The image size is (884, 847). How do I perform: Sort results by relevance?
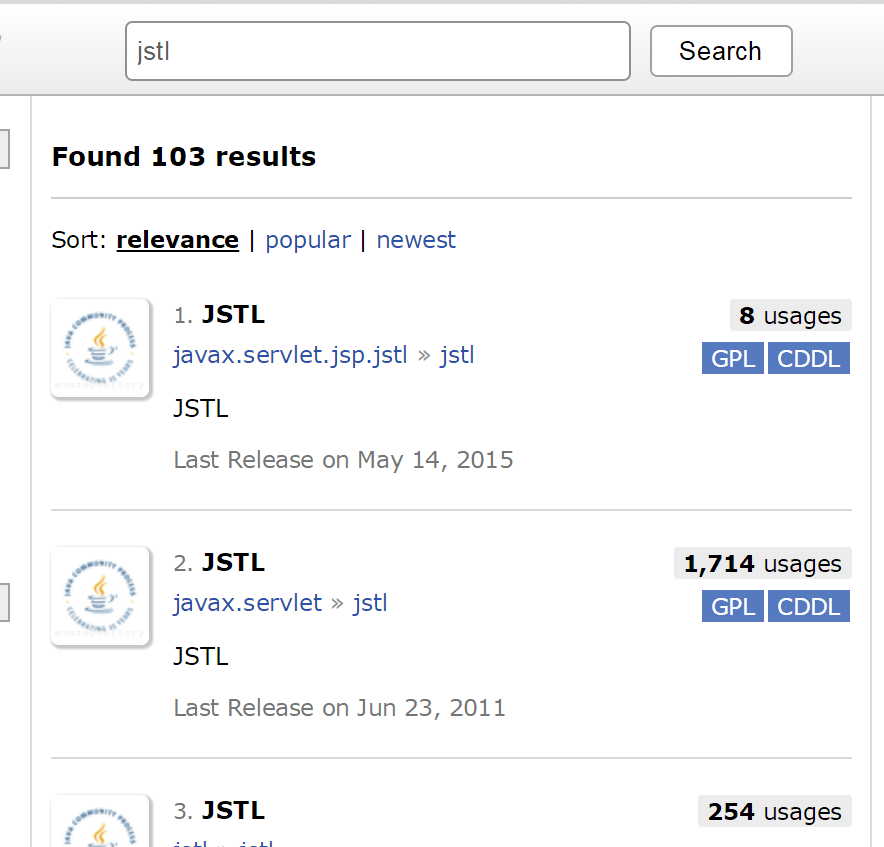click(x=177, y=240)
